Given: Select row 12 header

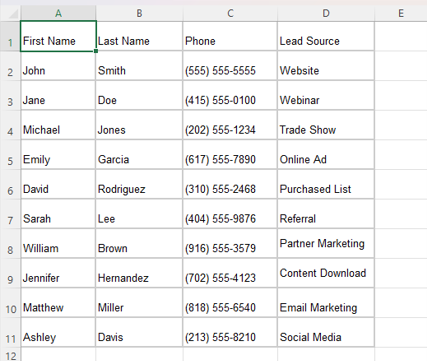Looking at the screenshot, I should tap(10, 355).
